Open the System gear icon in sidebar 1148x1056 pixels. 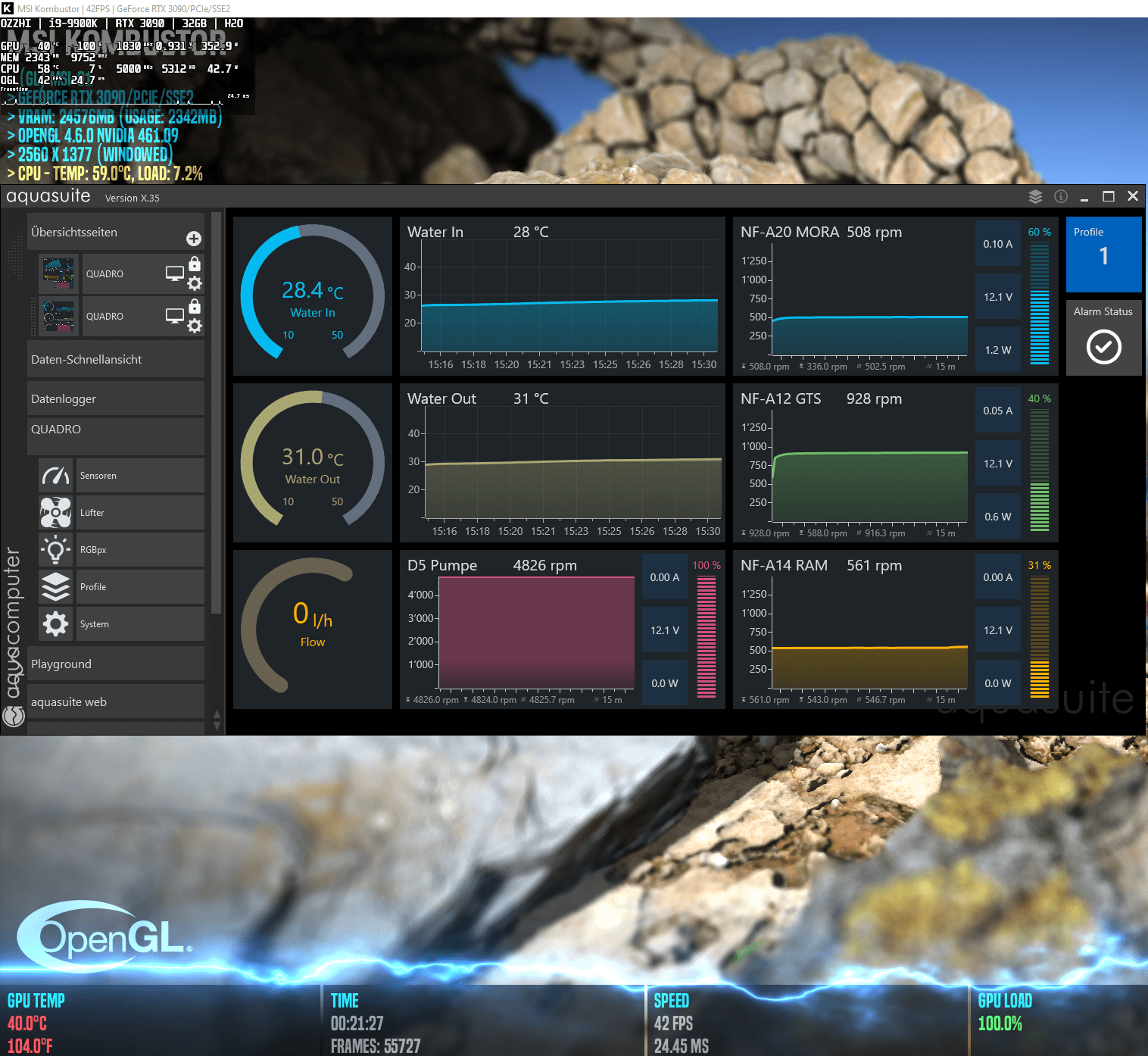(x=56, y=624)
